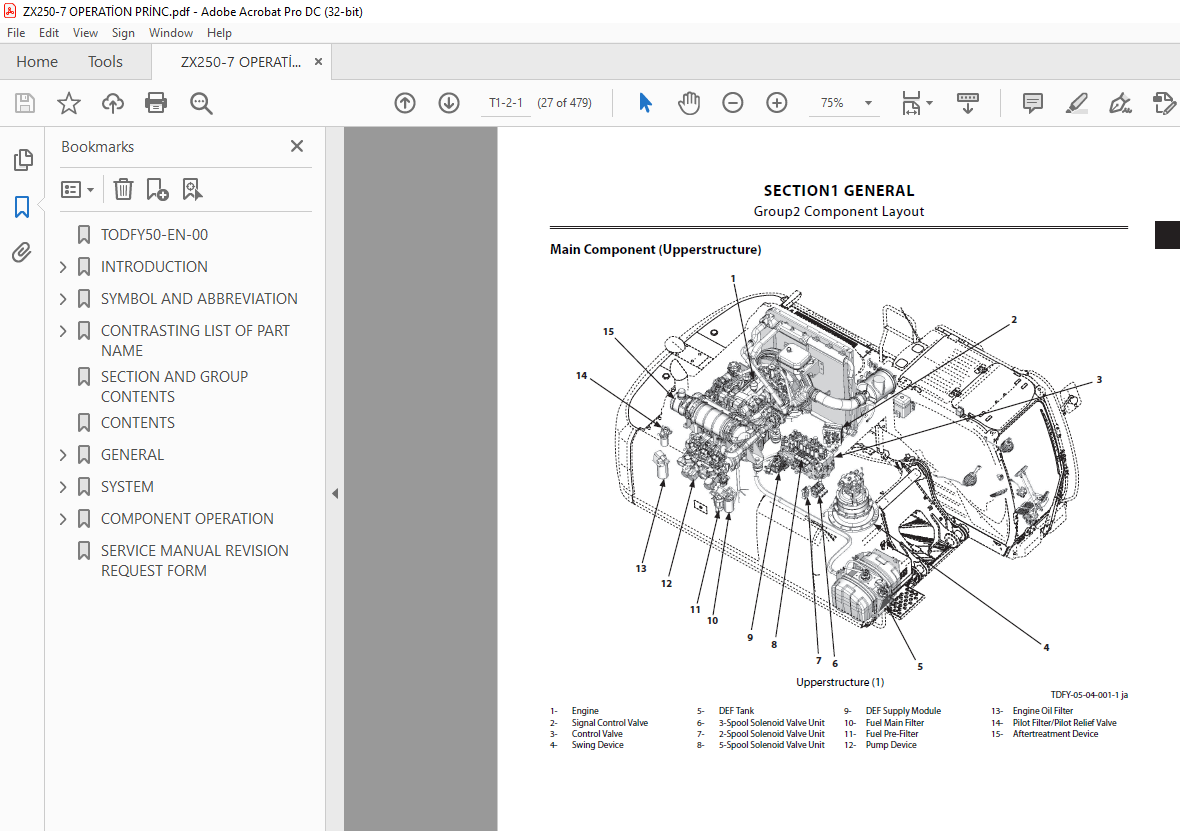Image resolution: width=1180 pixels, height=831 pixels.
Task: Select the highlight text pen icon
Action: click(1077, 103)
